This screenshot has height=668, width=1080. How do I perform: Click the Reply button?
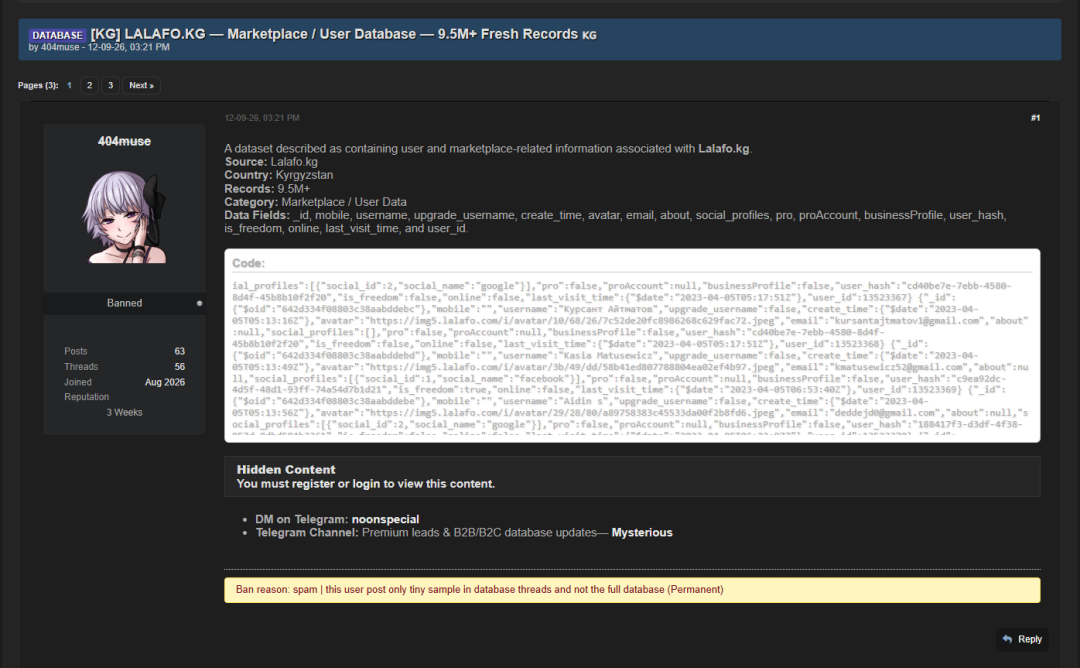(1022, 639)
